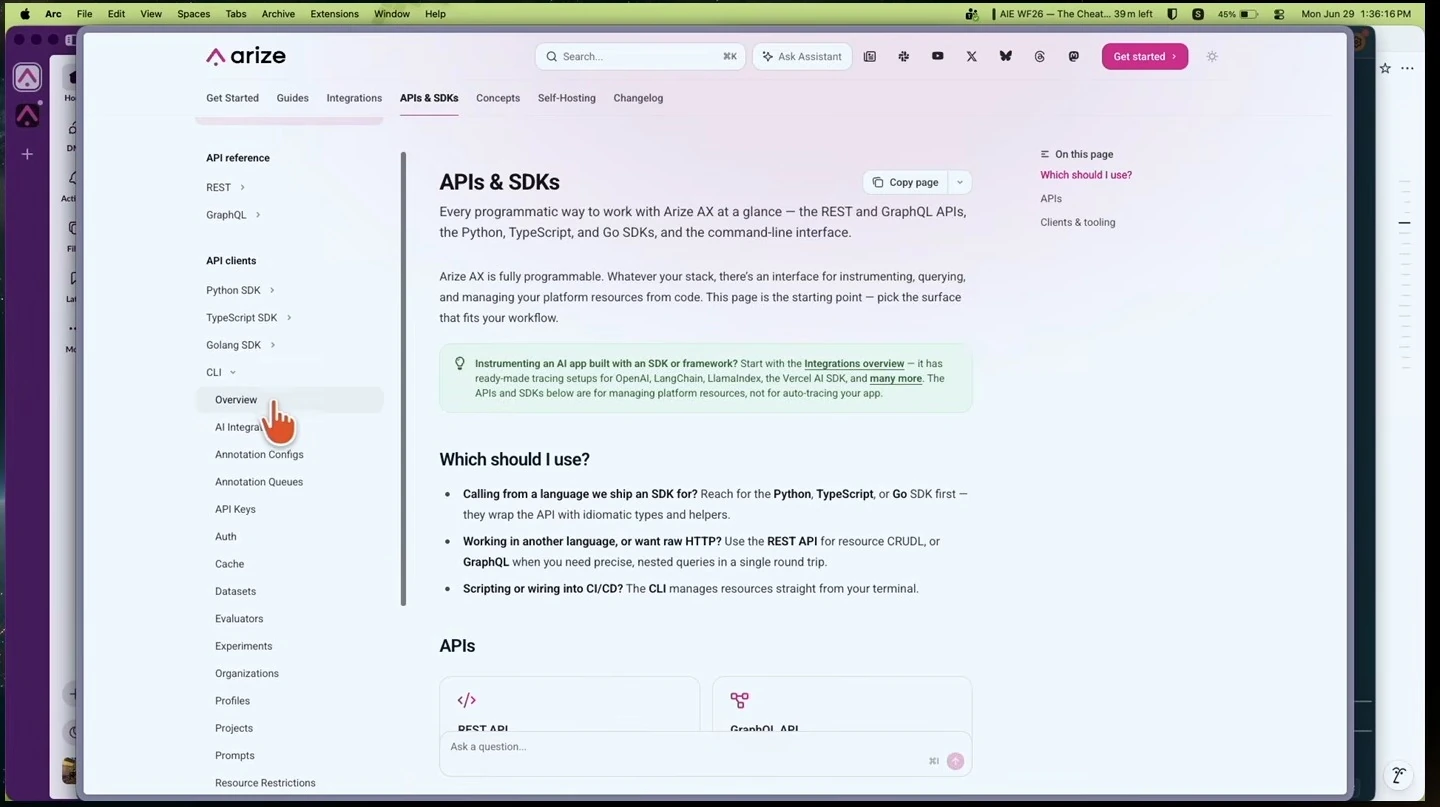Switch to the Get Started tab
Screen dimensions: 1440x807
pyautogui.click(x=232, y=98)
